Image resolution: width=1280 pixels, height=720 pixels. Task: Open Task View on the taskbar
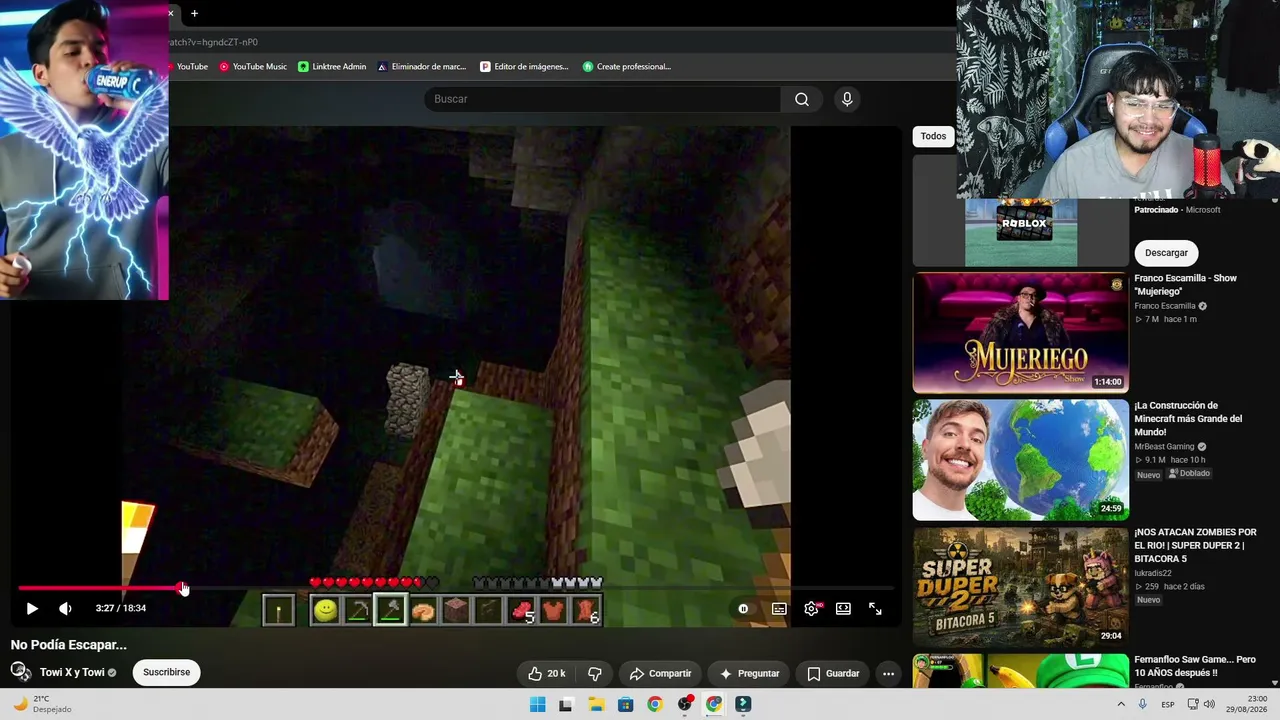click(x=566, y=704)
